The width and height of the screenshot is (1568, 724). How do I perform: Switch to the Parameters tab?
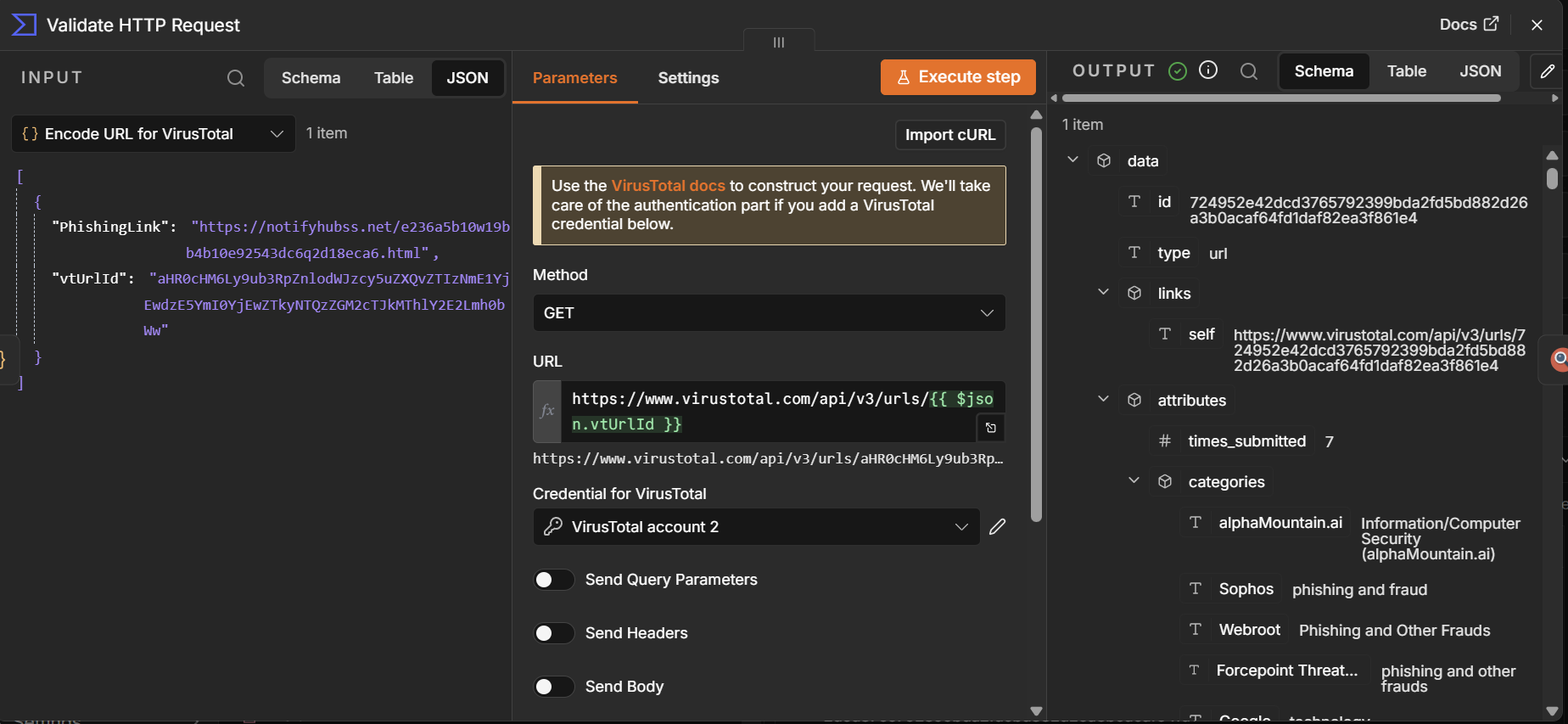coord(575,78)
